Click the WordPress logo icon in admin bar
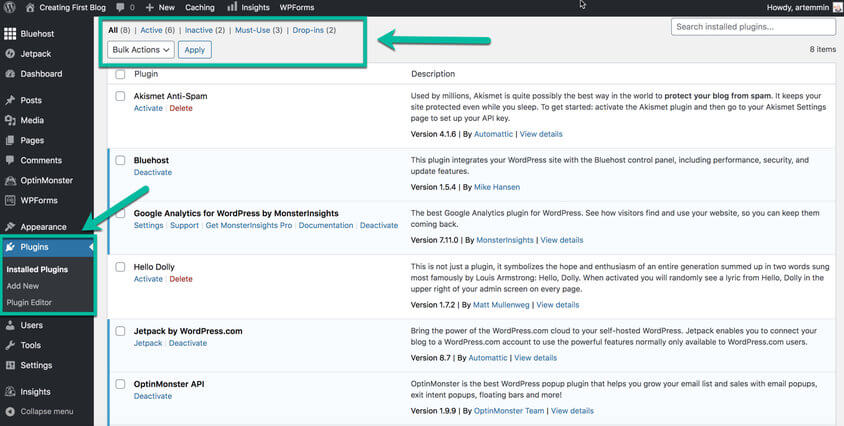This screenshot has width=844, height=426. [x=9, y=8]
